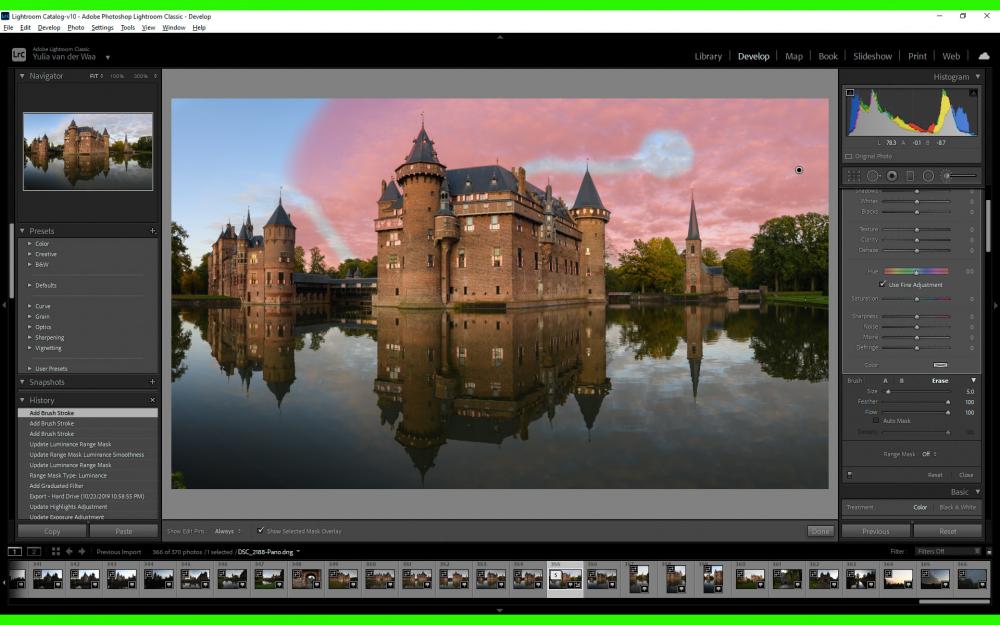Open Show Edit Pins Always dropdown
Viewport: 1000px width, 625px height.
(x=228, y=531)
